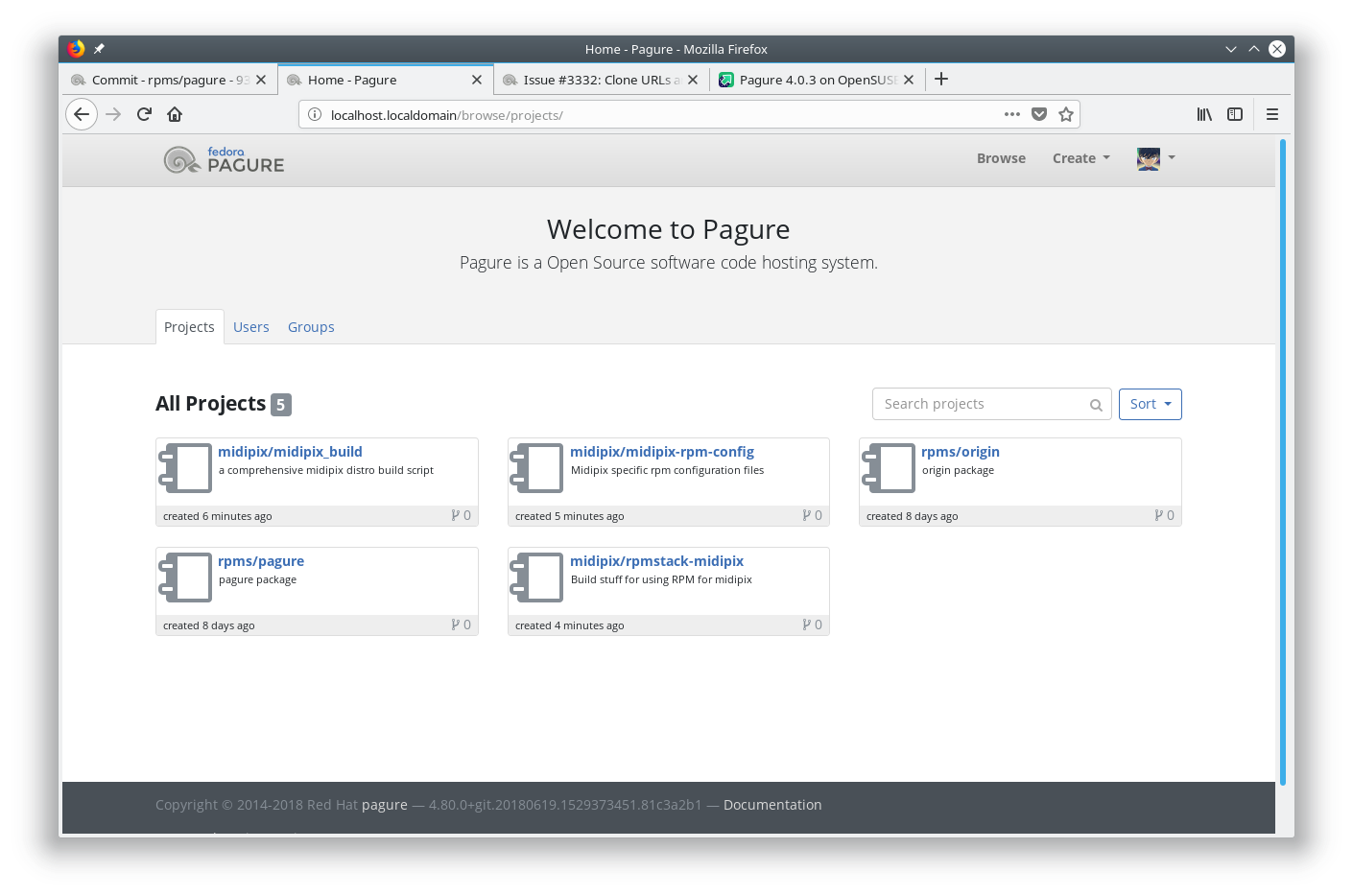Screen dimensions: 1353x896
Task: Open the Firefox Library icon
Action: tap(1204, 114)
